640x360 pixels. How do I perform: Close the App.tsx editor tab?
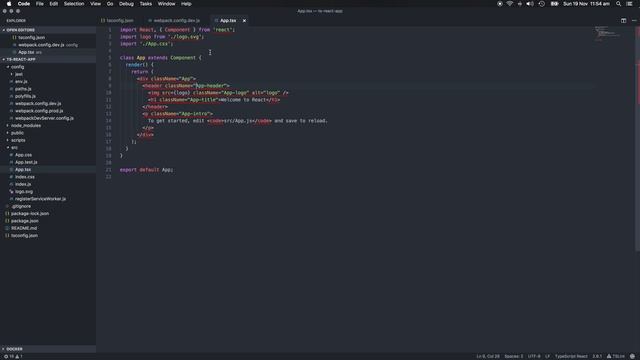(244, 20)
